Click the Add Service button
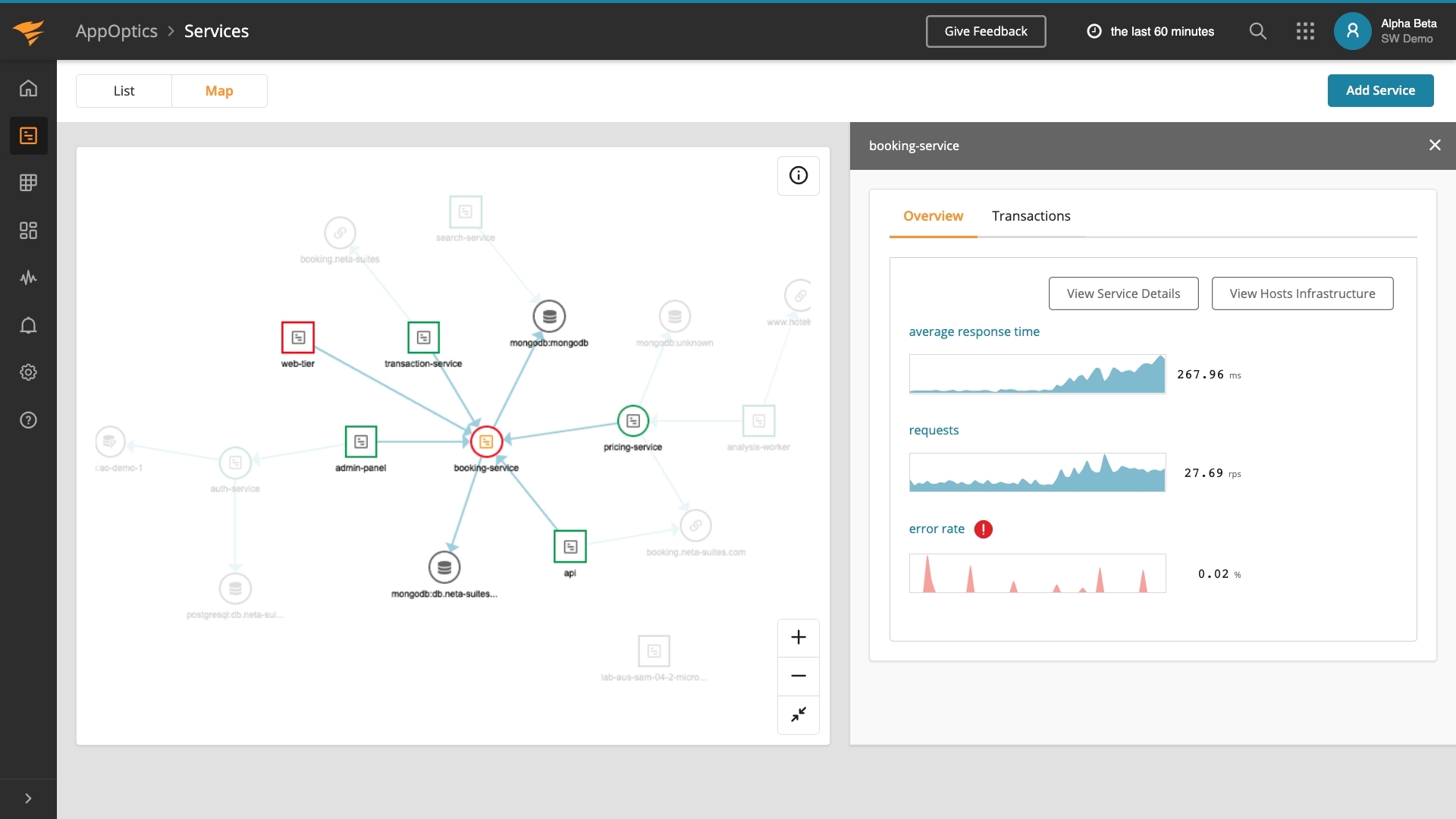 pos(1380,90)
